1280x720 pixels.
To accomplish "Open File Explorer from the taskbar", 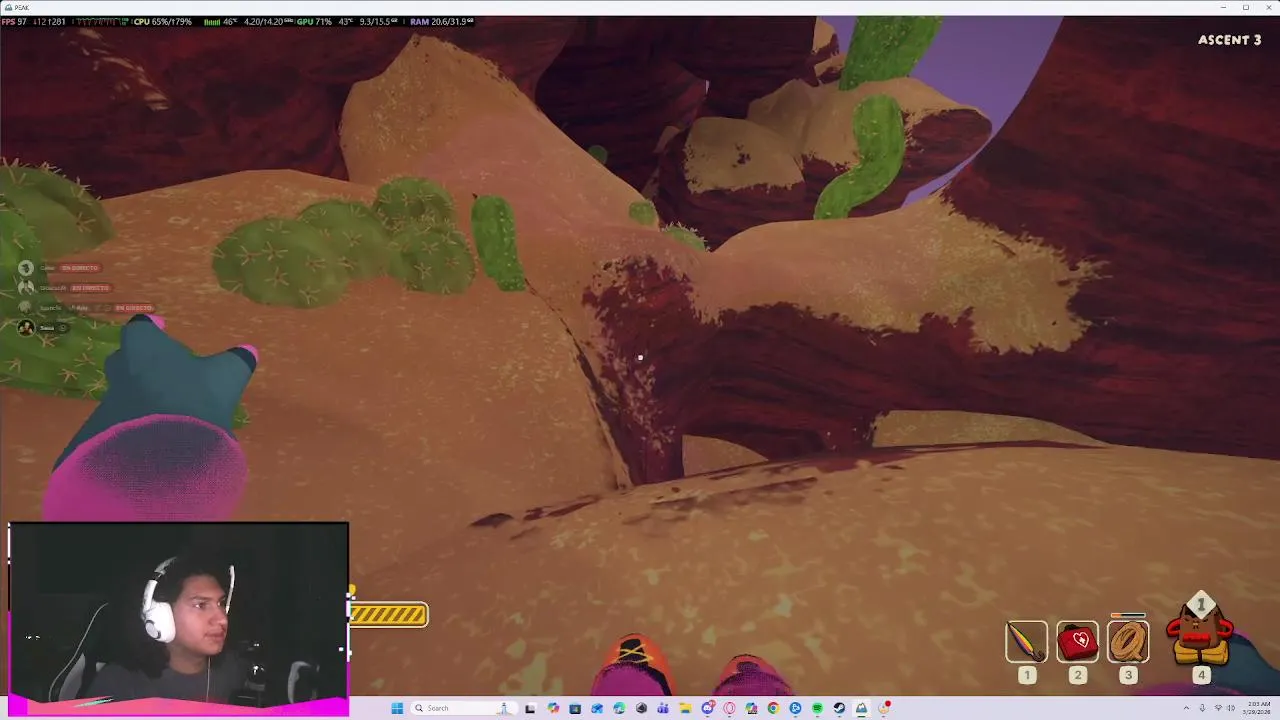I will pyautogui.click(x=685, y=708).
